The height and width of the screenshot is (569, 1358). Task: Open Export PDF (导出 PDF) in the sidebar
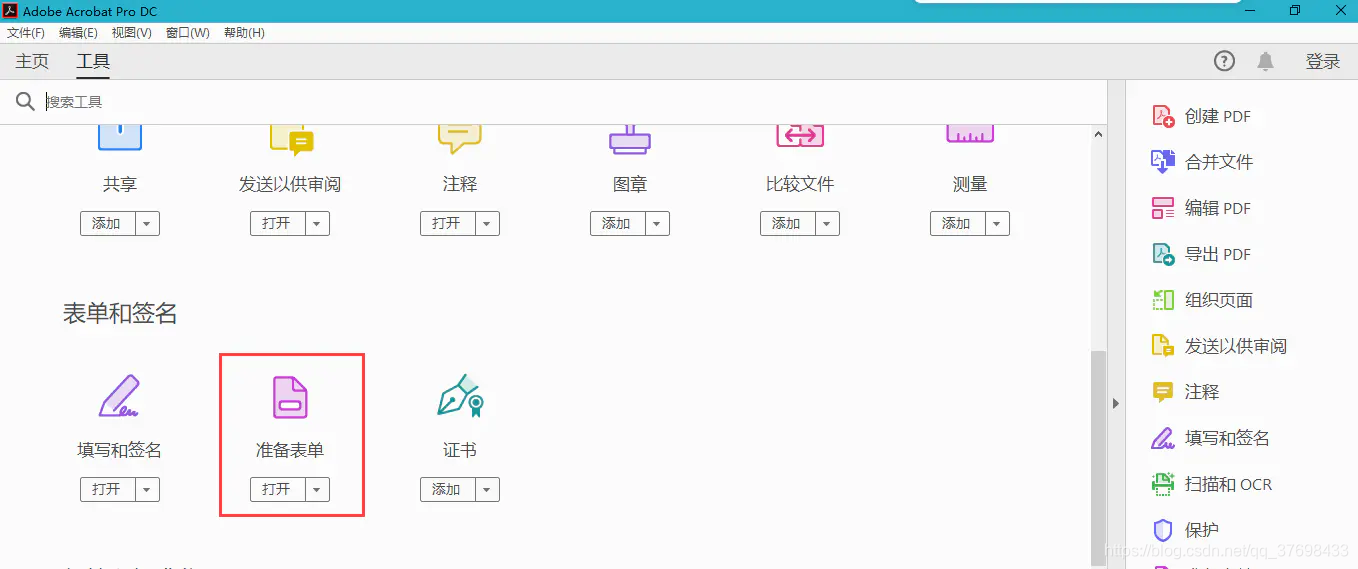click(1203, 254)
